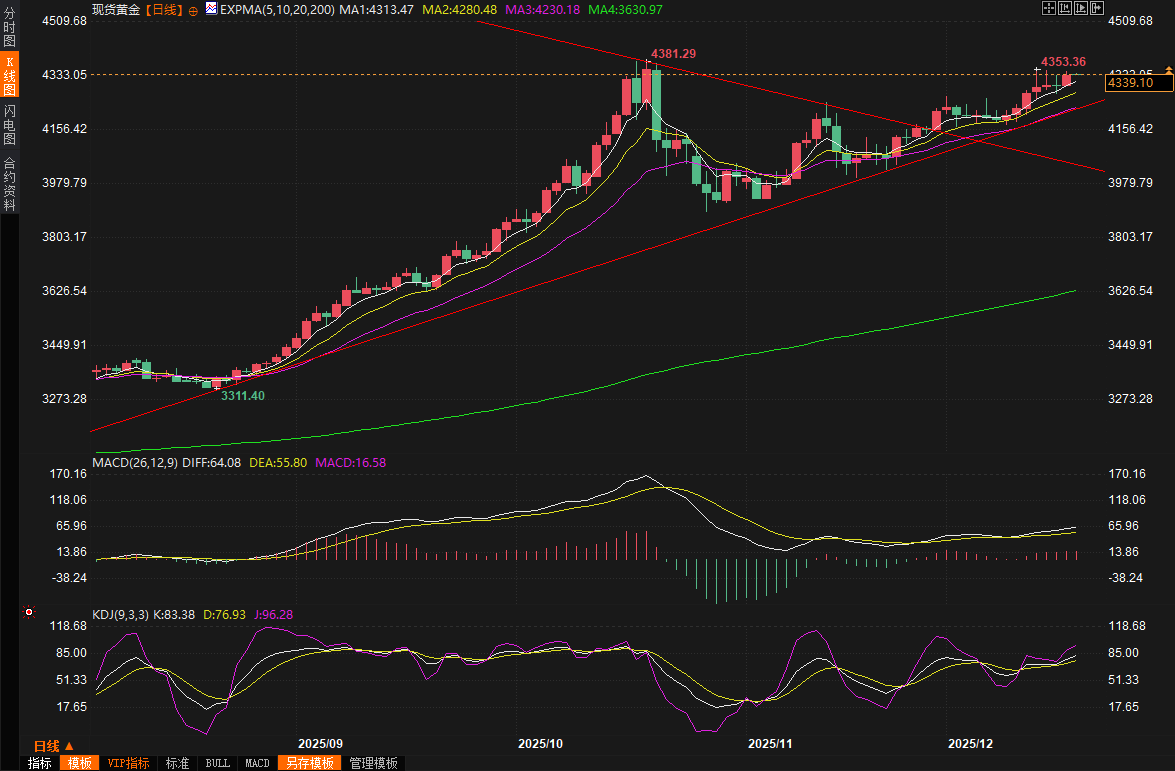1175x771 pixels.
Task: Click the chart playback axis icon
Action: click(1083, 9)
